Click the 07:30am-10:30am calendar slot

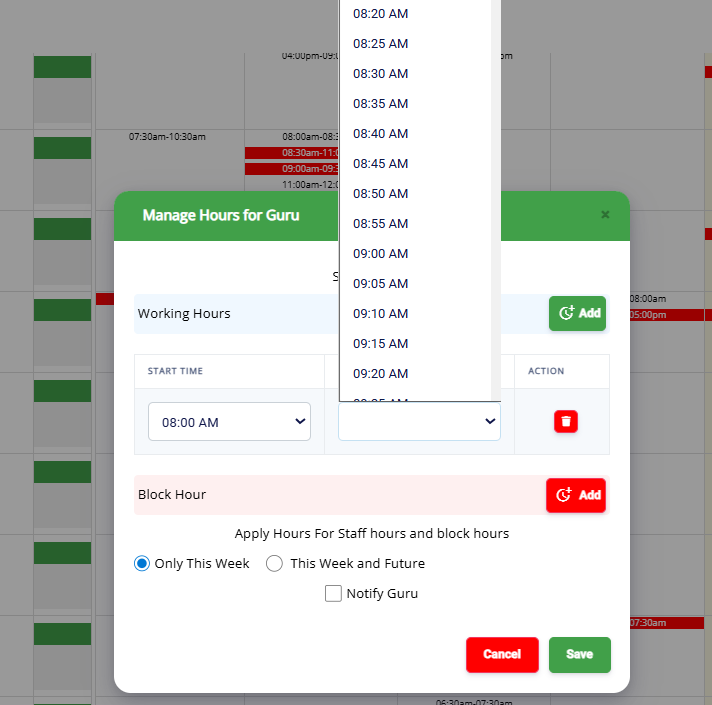(x=167, y=136)
